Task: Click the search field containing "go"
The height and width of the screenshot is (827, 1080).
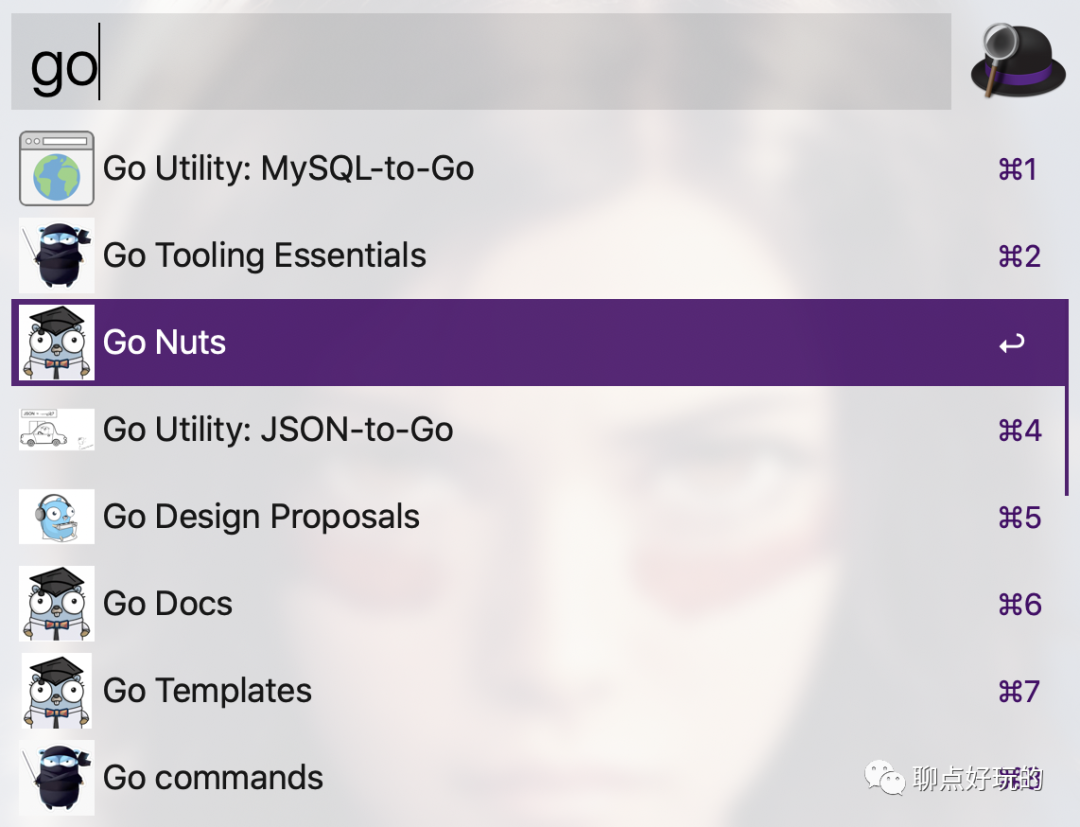Action: (481, 61)
